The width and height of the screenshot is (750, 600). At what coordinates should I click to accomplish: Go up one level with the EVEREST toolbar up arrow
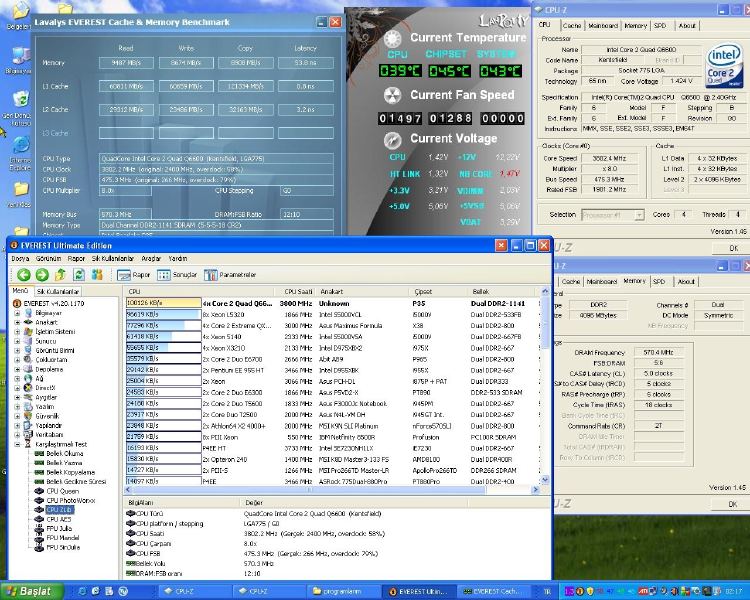(60, 275)
